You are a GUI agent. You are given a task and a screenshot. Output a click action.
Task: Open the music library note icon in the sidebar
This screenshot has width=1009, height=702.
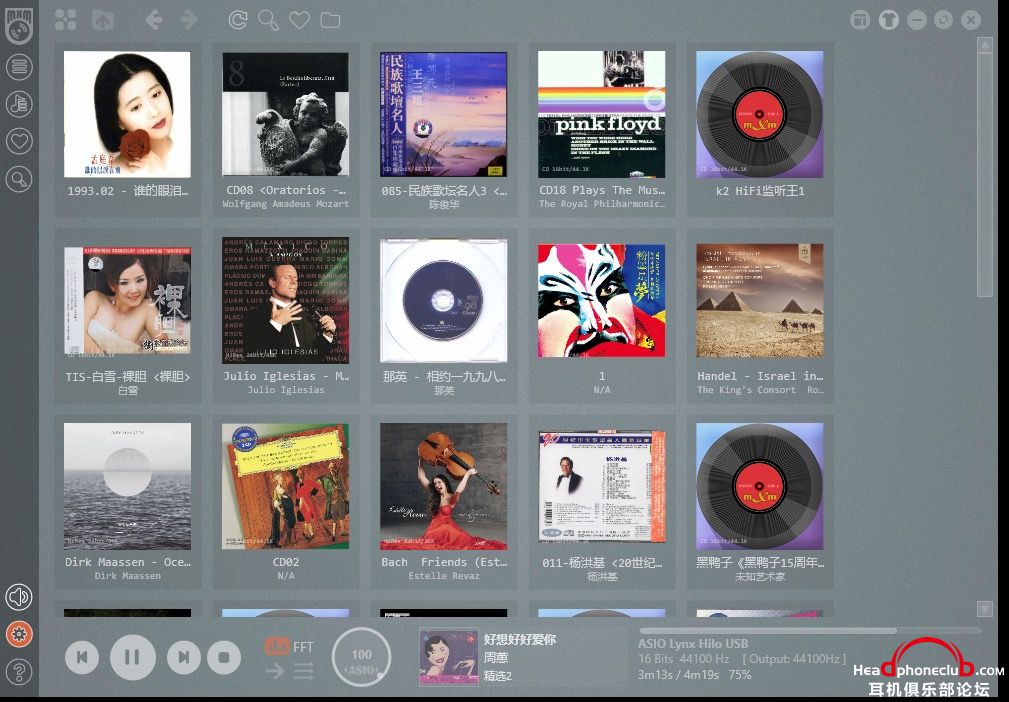click(x=19, y=104)
